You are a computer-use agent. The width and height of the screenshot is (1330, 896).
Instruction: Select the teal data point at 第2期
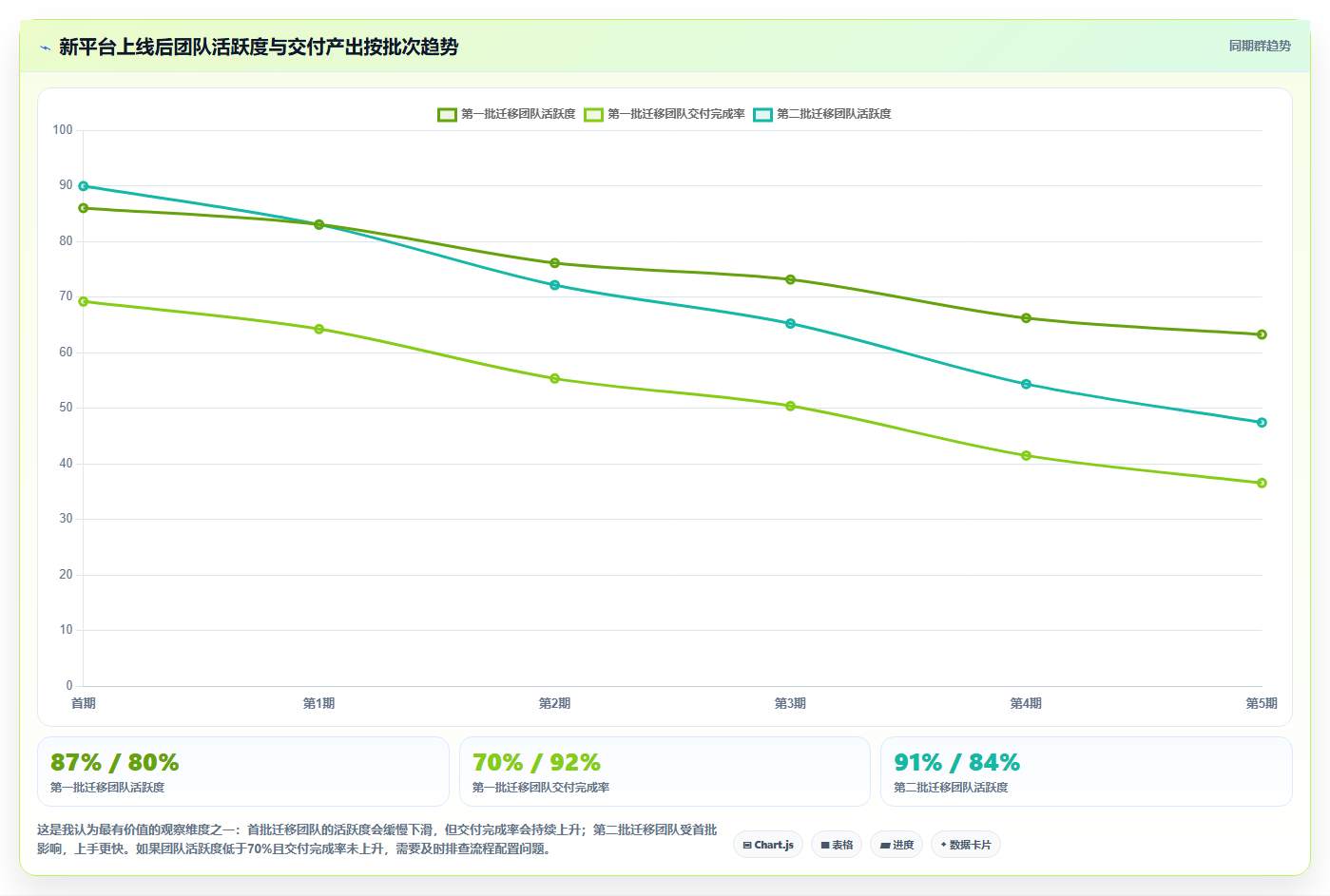[x=555, y=285]
